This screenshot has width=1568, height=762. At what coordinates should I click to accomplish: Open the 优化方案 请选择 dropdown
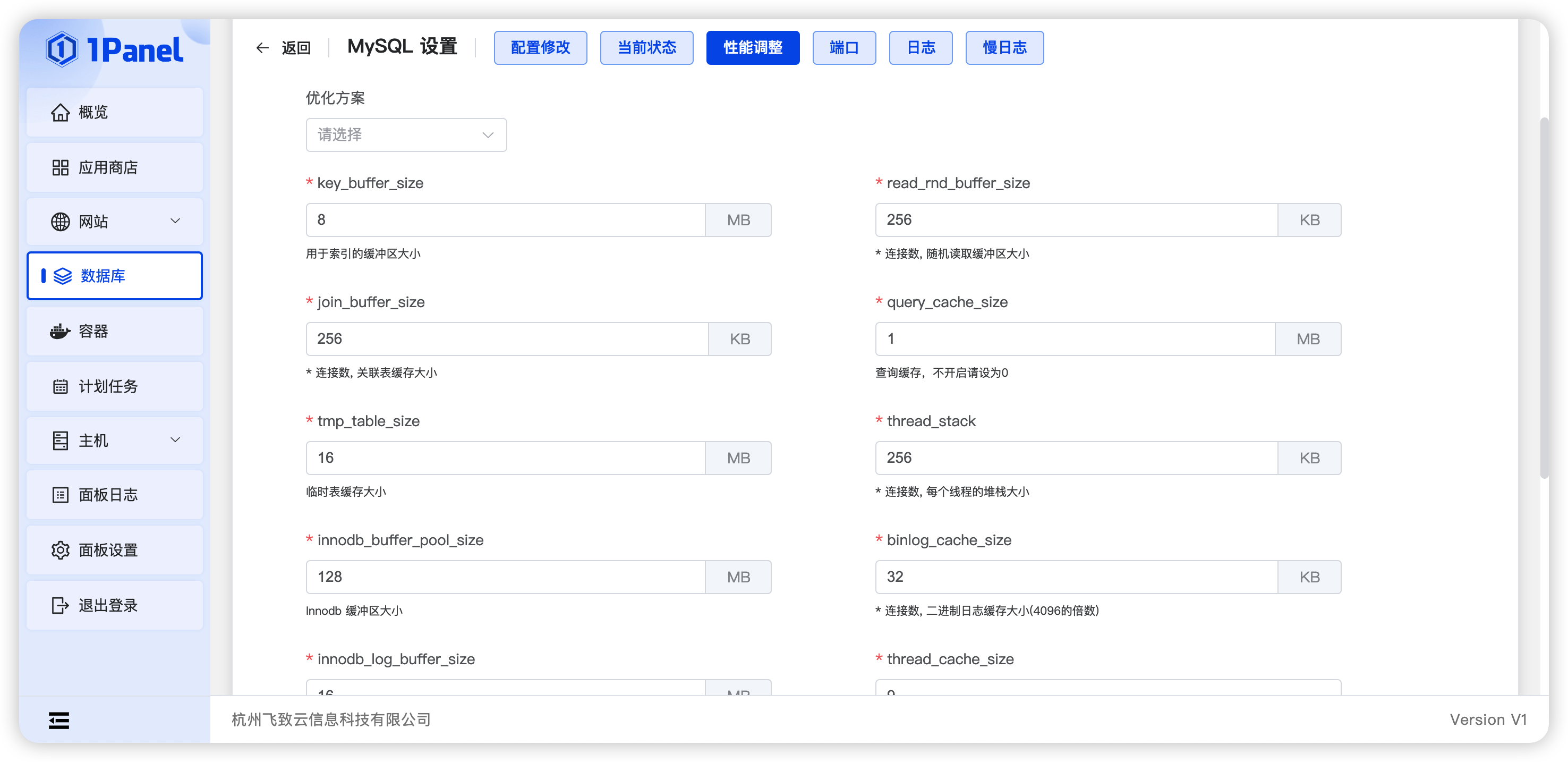click(406, 134)
